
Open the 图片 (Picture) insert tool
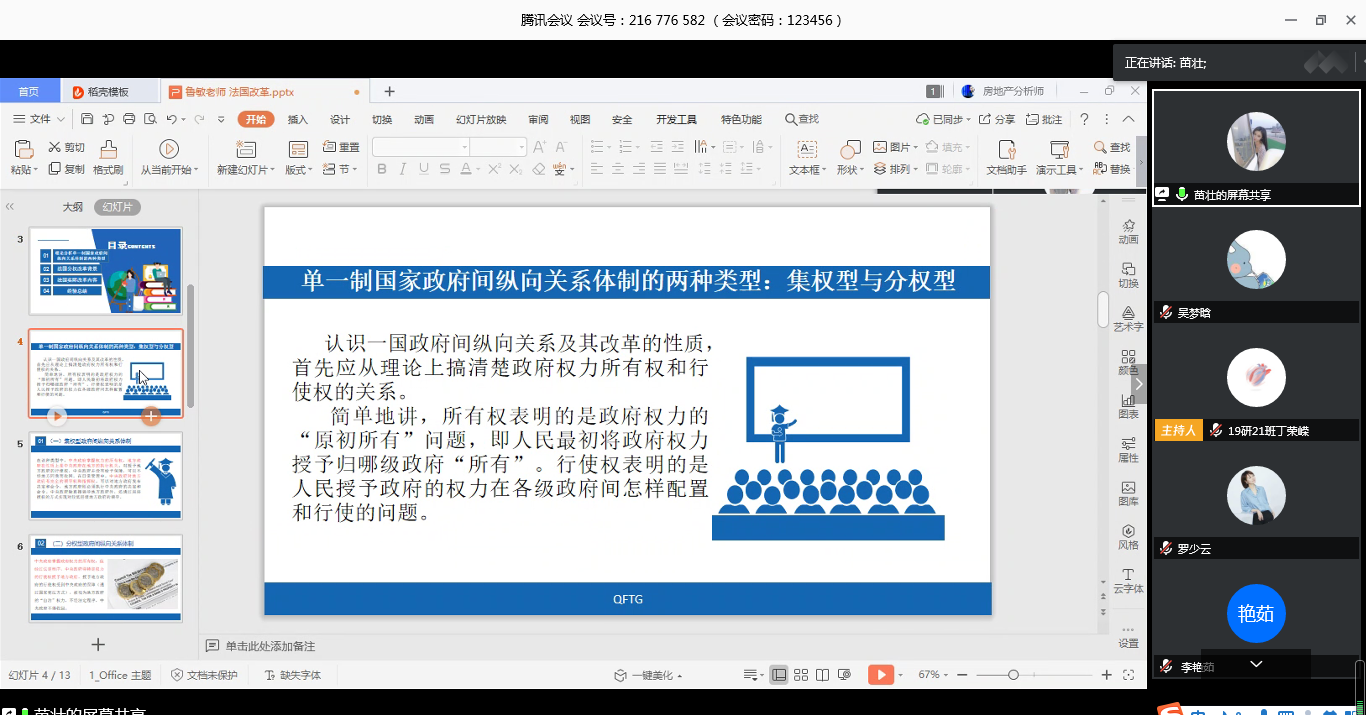point(891,146)
